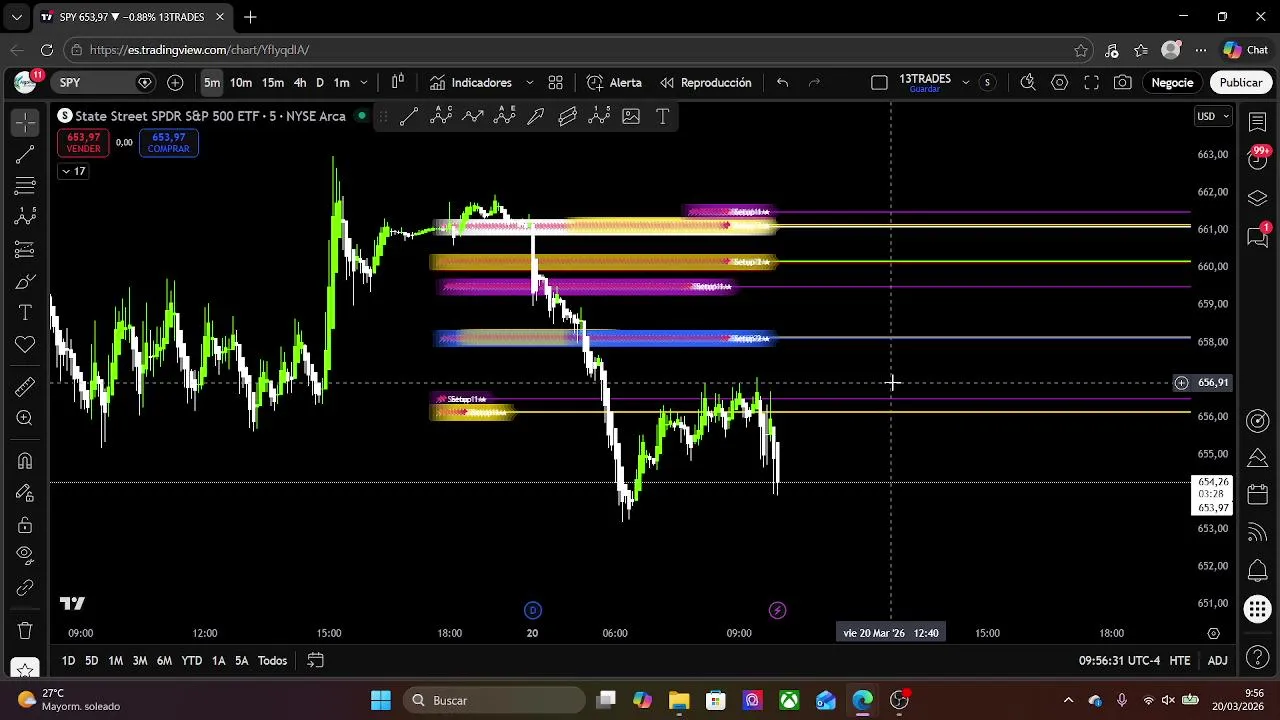
Task: Activate the zoom-in magnifier tool
Action: click(25, 418)
